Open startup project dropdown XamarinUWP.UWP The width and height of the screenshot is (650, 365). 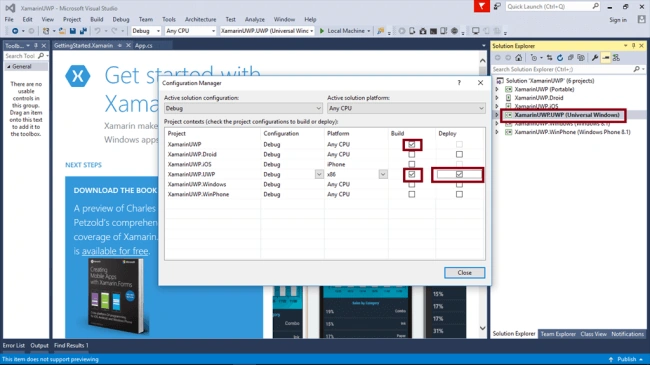pos(267,31)
